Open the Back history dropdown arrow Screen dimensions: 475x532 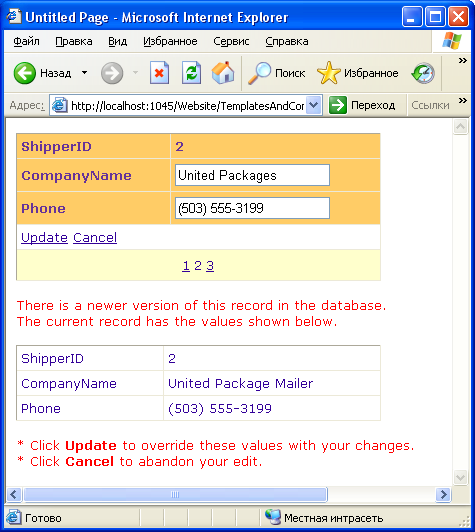(x=84, y=72)
